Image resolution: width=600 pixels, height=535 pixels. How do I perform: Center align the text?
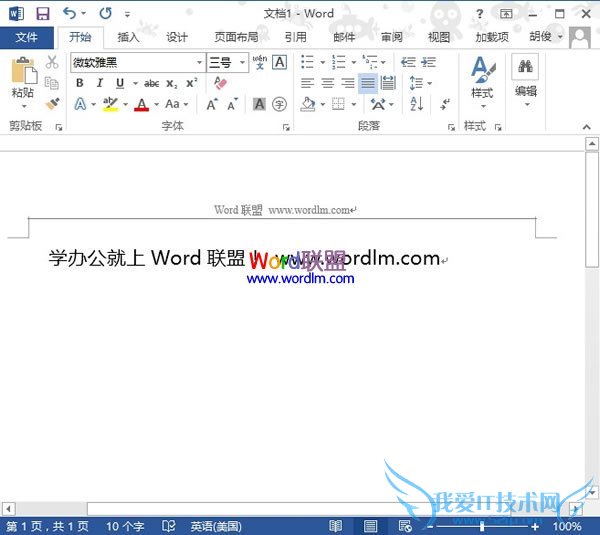(x=328, y=83)
